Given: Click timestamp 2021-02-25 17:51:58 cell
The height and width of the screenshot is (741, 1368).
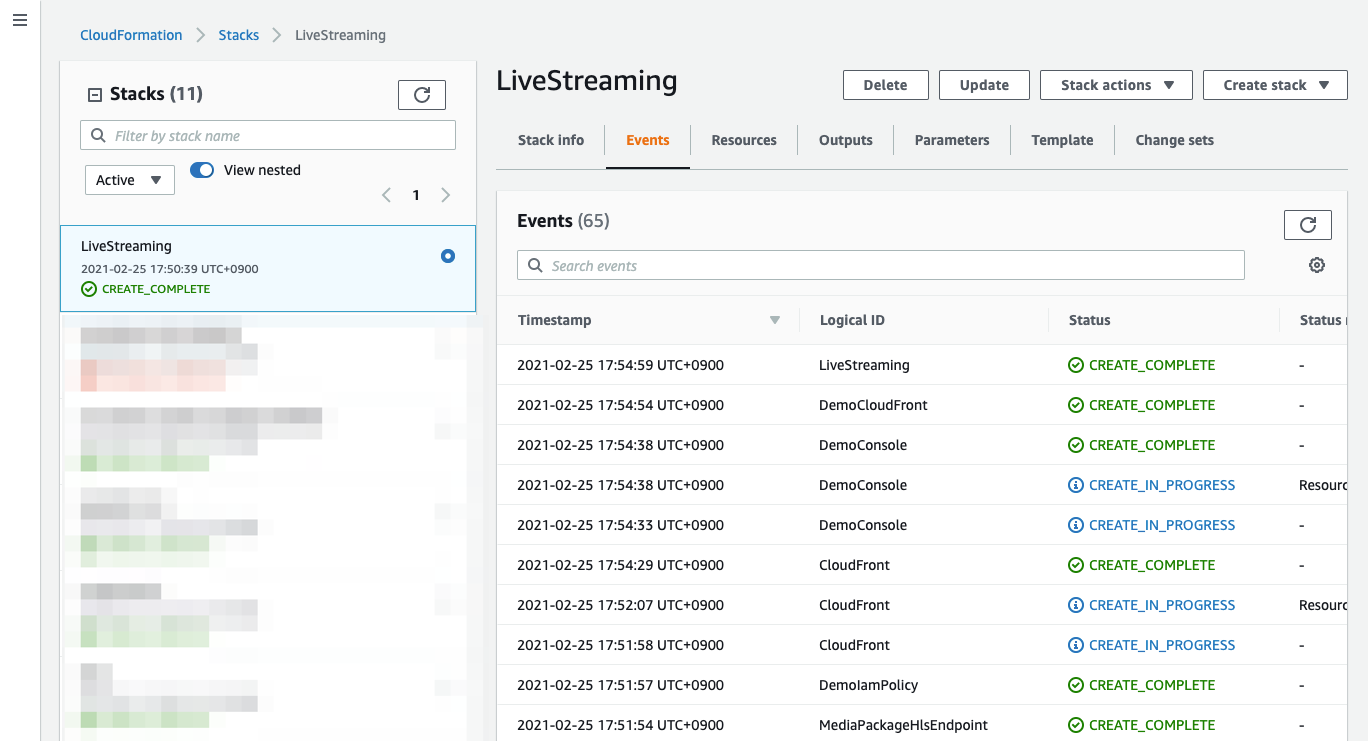Looking at the screenshot, I should click(620, 645).
